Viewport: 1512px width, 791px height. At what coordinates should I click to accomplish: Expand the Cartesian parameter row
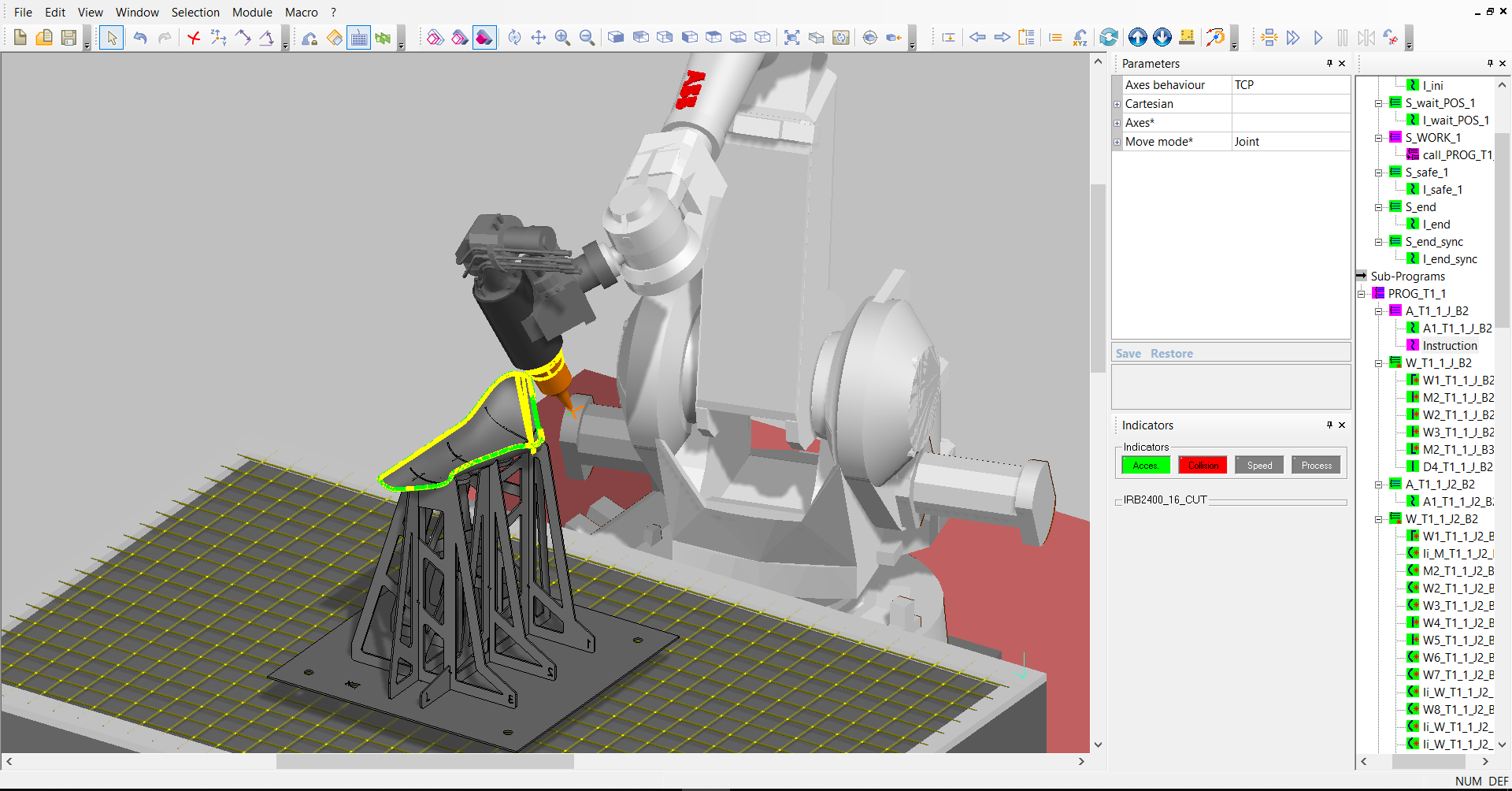point(1117,103)
